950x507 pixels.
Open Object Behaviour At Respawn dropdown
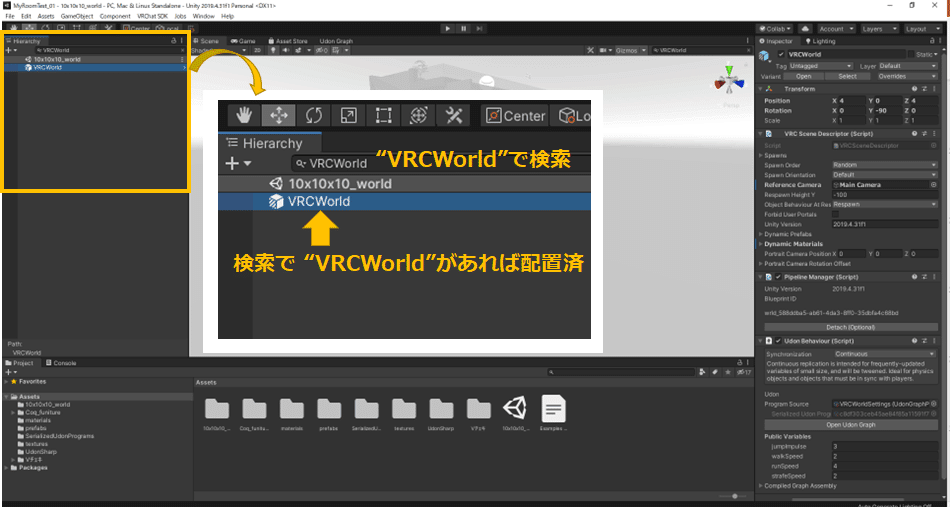885,205
